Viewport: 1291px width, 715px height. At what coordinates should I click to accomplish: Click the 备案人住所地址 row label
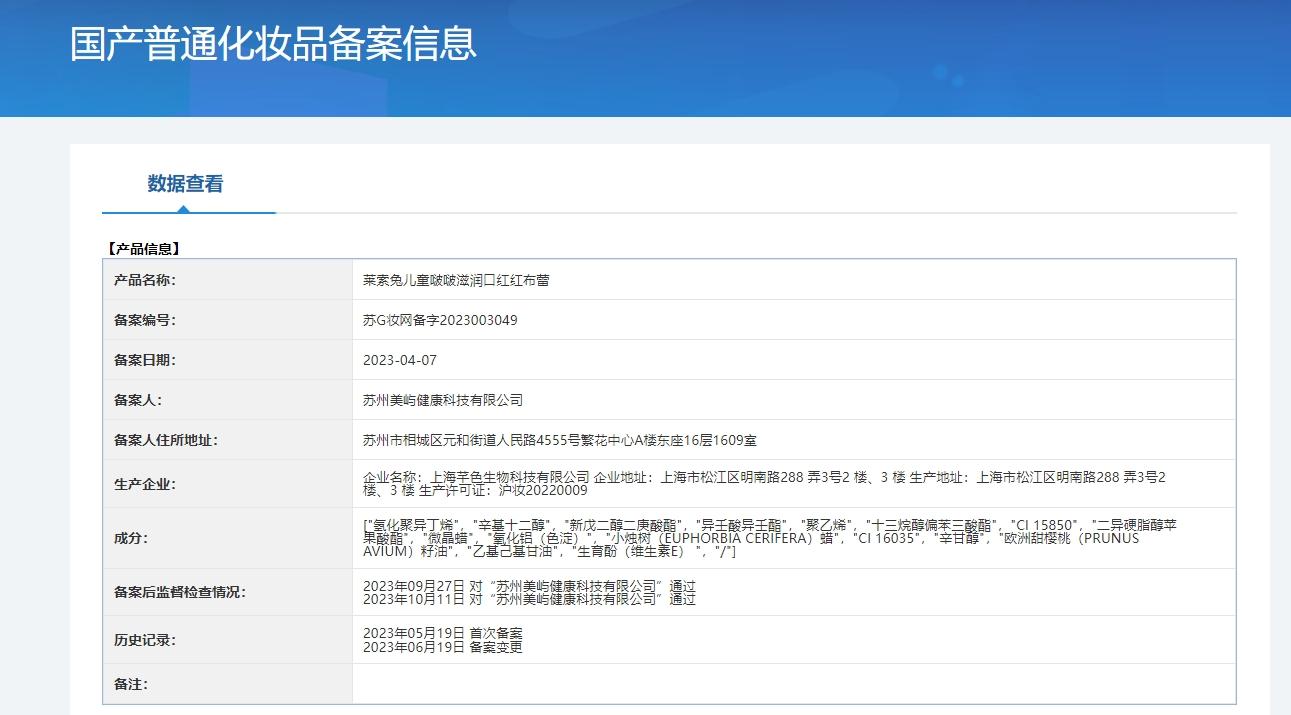tap(166, 440)
